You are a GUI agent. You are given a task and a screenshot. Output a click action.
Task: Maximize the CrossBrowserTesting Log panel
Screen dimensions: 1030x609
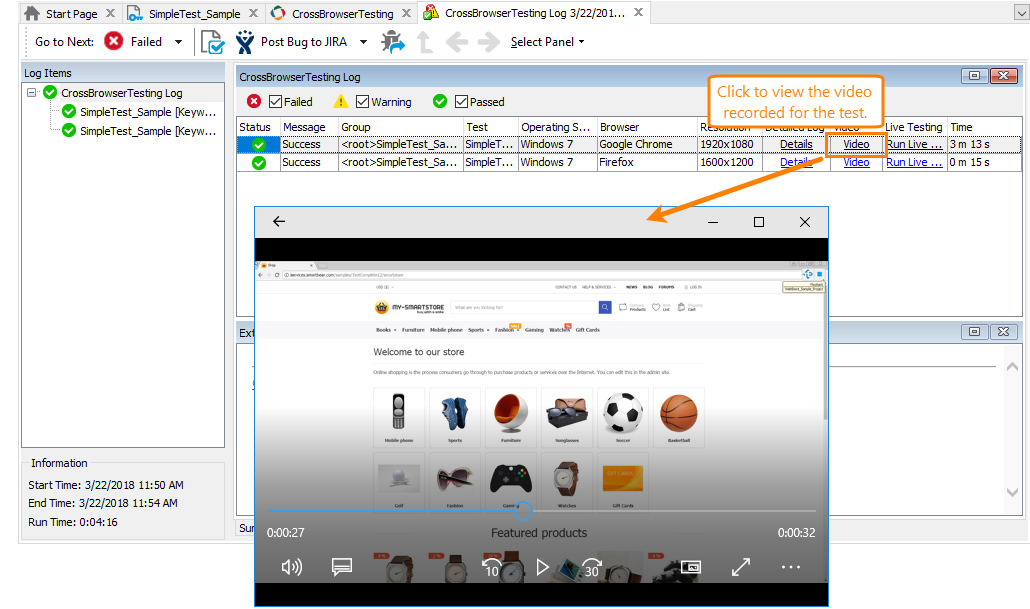(974, 76)
